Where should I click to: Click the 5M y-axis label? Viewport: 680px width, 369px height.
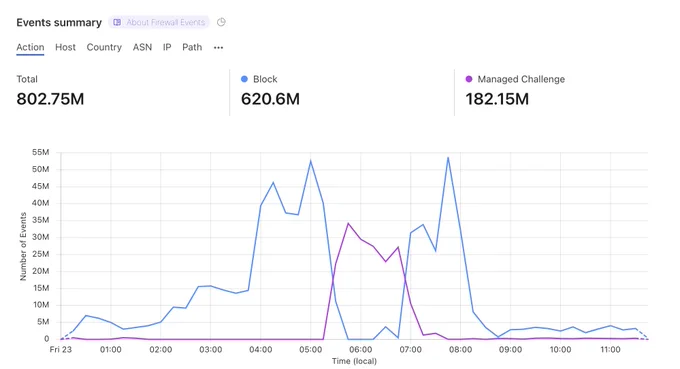click(x=42, y=322)
